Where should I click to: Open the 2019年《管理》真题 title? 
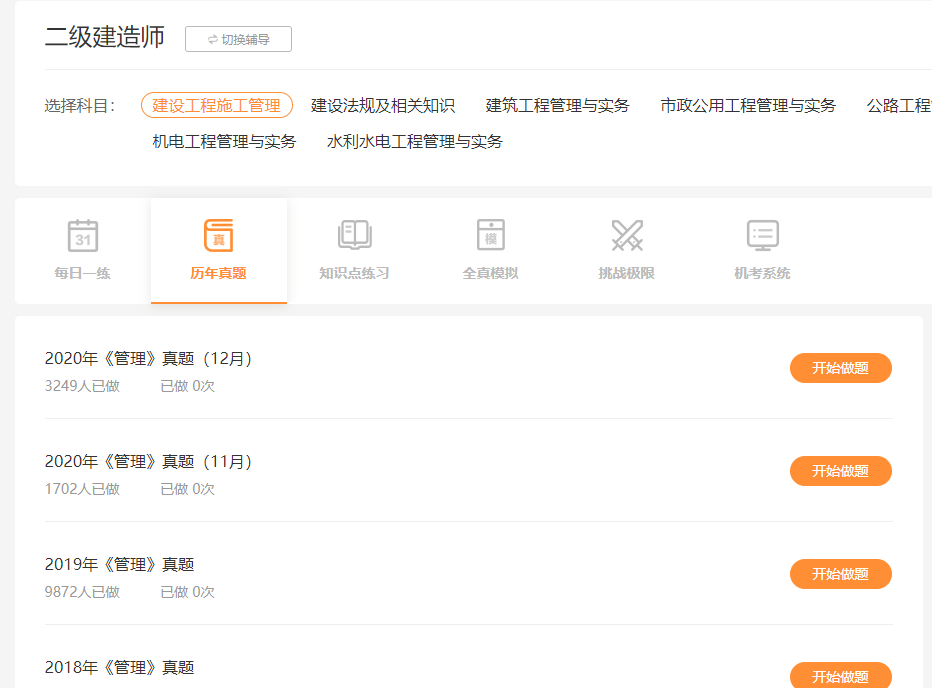pos(119,565)
